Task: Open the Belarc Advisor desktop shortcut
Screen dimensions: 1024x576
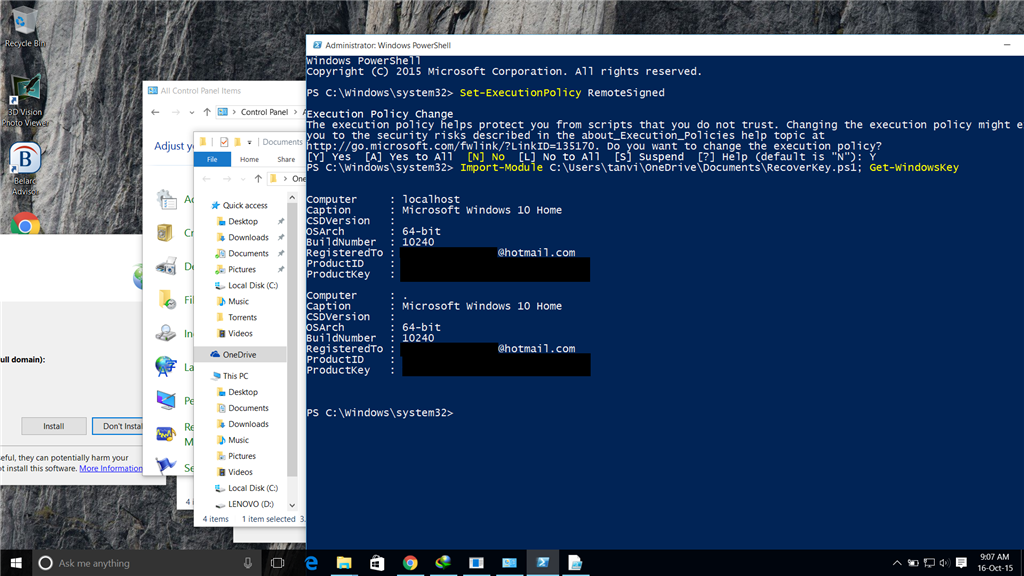Action: [25, 168]
